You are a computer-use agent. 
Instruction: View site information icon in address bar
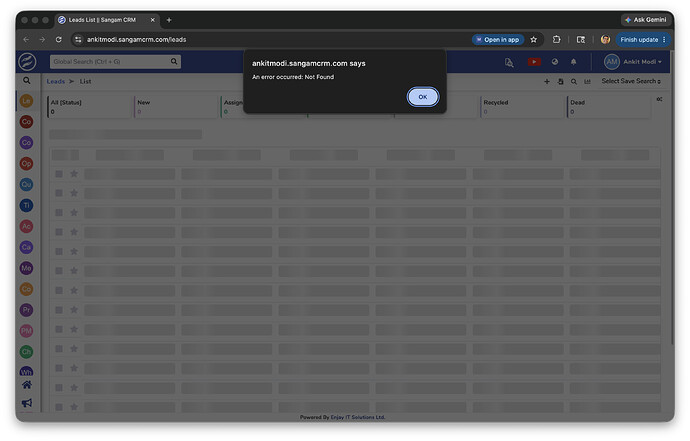click(78, 40)
